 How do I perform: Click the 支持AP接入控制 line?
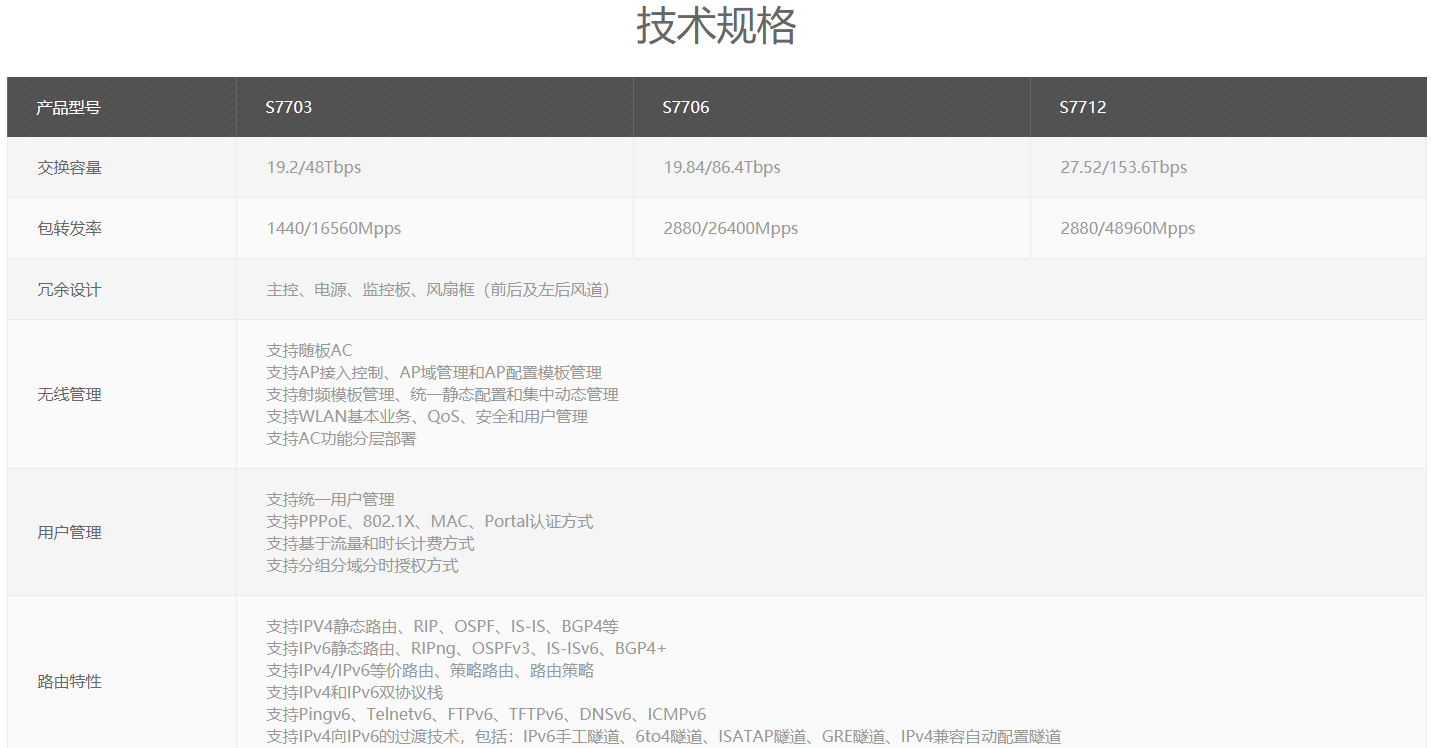point(434,373)
